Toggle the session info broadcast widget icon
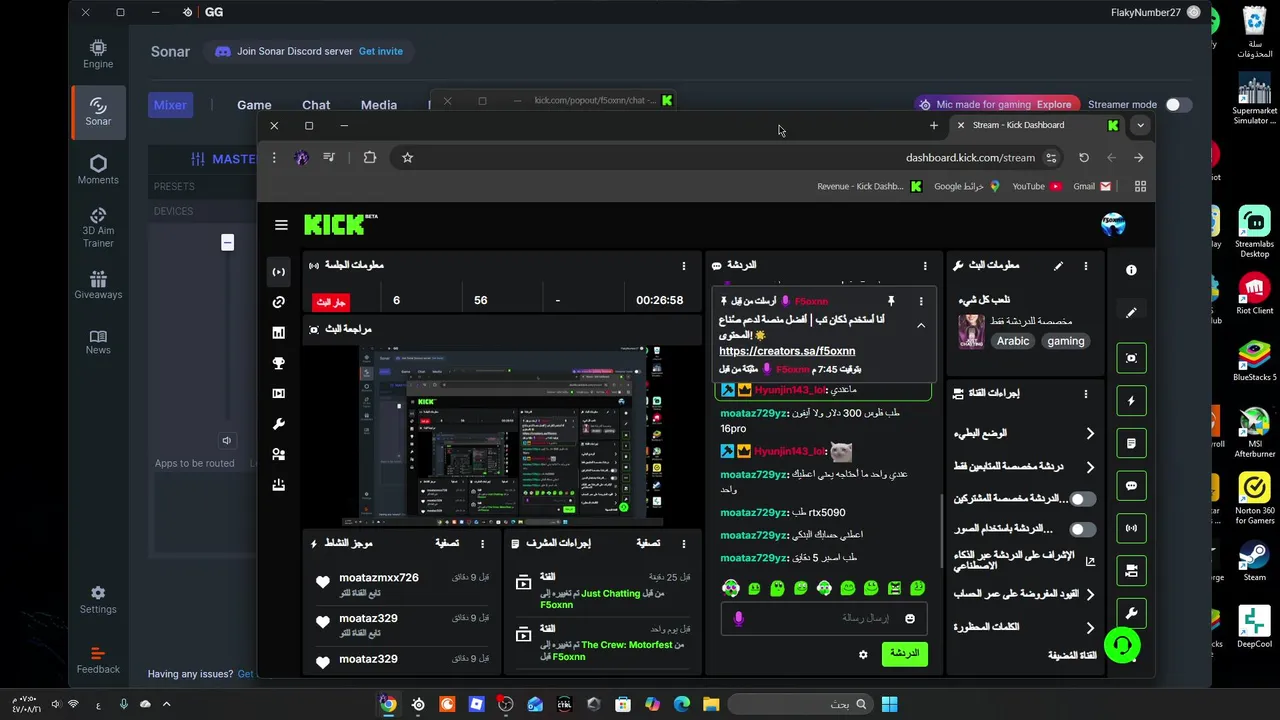1280x720 pixels. [x=1131, y=528]
